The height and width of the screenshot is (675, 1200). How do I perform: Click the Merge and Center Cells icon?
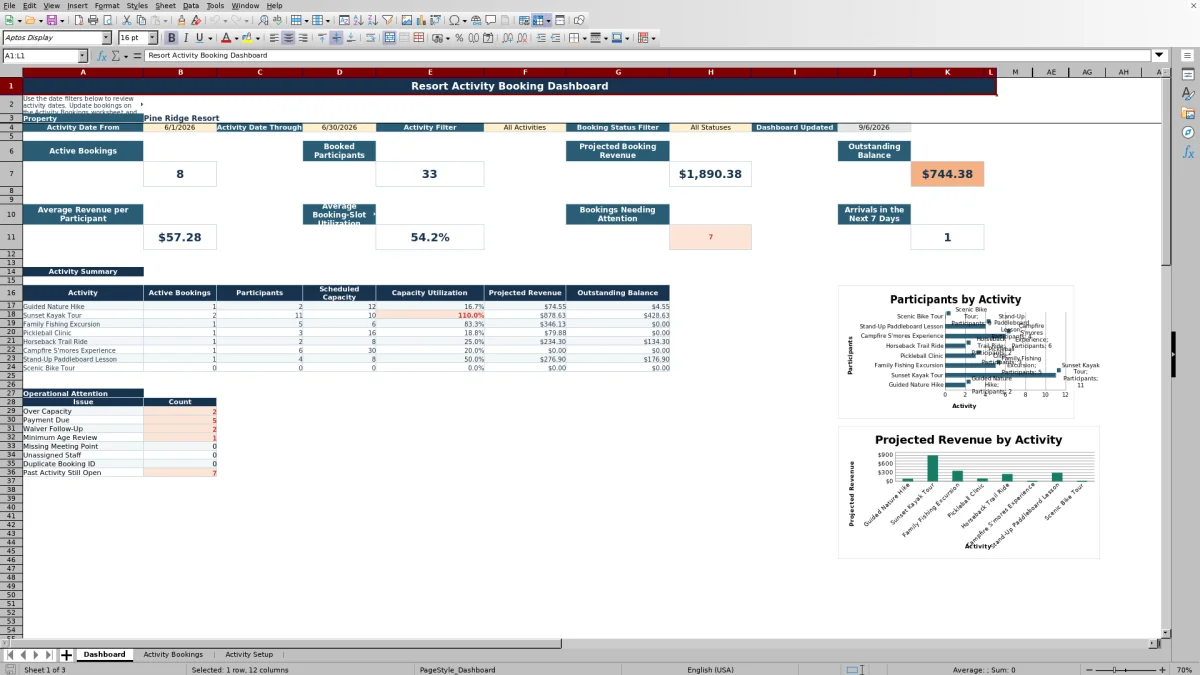(388, 38)
